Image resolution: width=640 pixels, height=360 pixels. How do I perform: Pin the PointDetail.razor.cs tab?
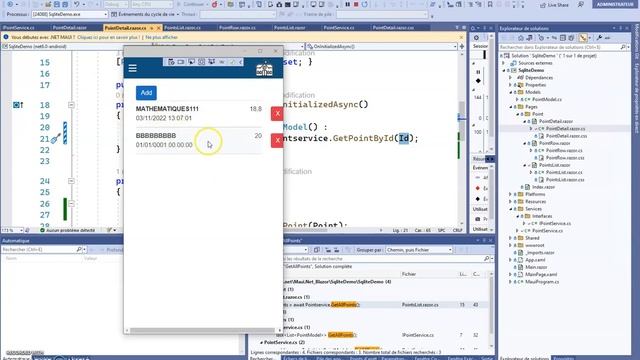pyautogui.click(x=151, y=28)
